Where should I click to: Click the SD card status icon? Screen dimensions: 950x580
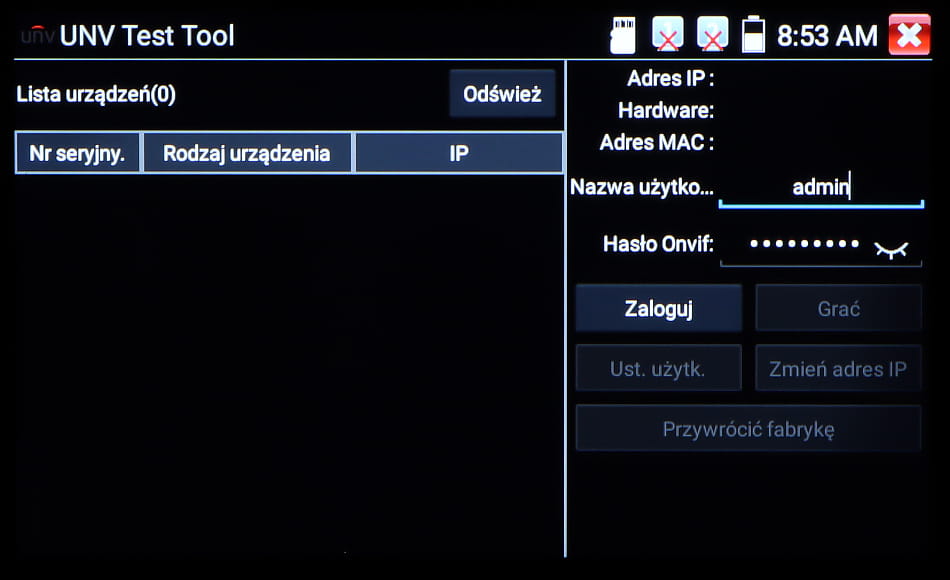point(621,34)
